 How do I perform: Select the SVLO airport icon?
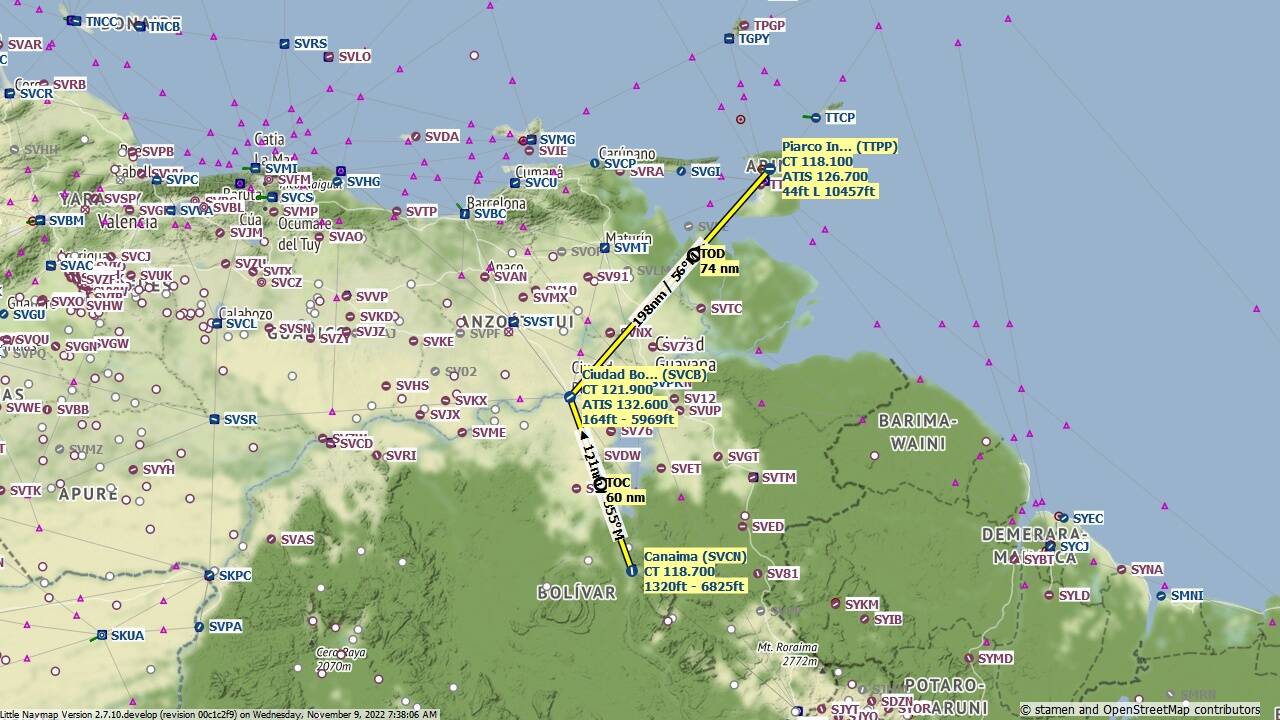(x=329, y=57)
